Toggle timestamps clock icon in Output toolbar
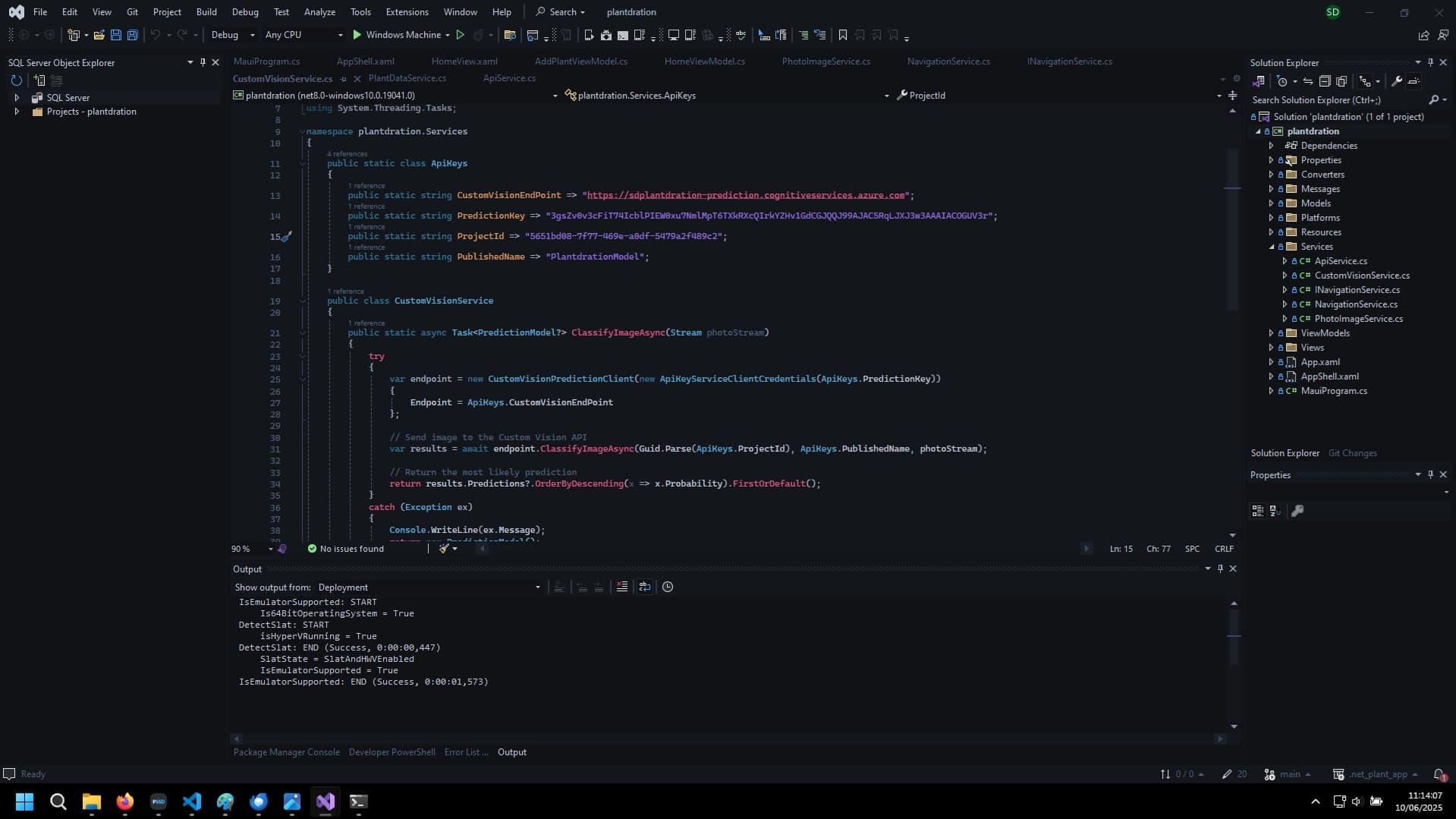Image resolution: width=1456 pixels, height=819 pixels. point(668,587)
